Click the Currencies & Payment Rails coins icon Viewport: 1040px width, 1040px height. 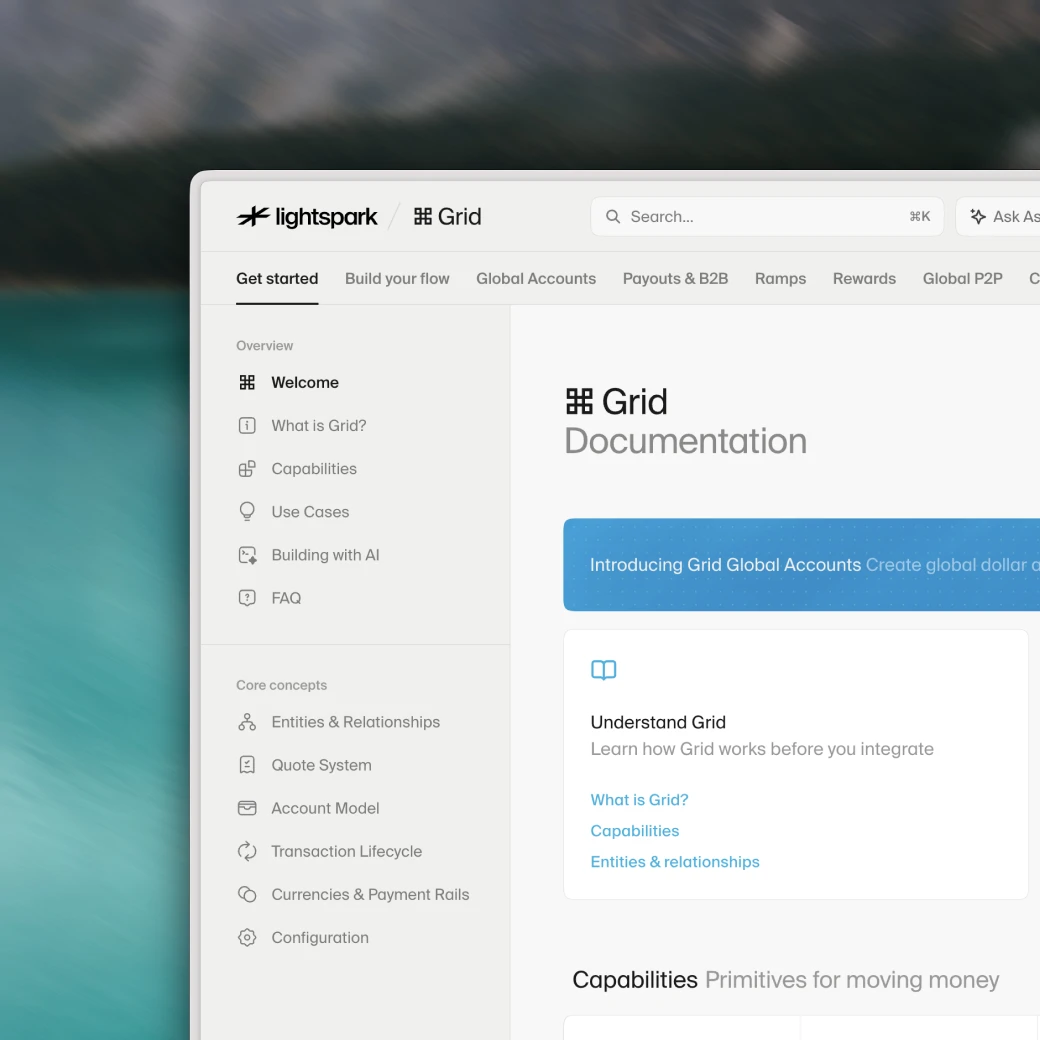[247, 895]
